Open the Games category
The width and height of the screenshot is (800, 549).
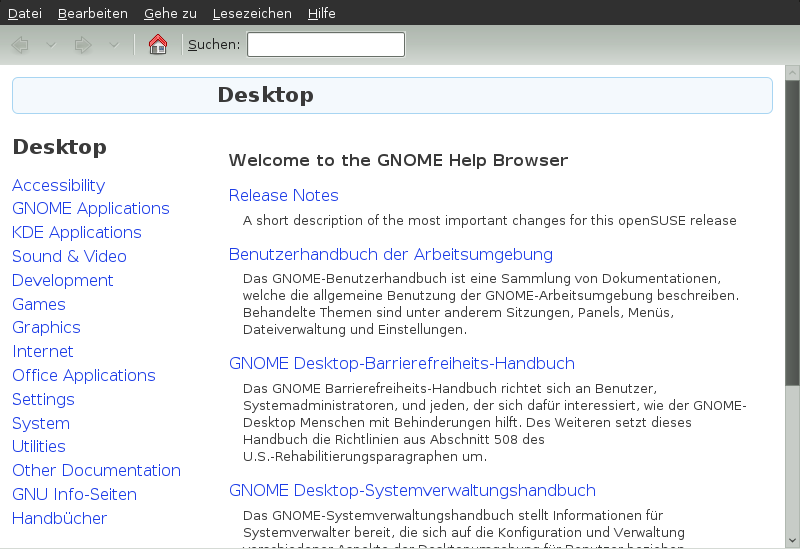point(39,304)
